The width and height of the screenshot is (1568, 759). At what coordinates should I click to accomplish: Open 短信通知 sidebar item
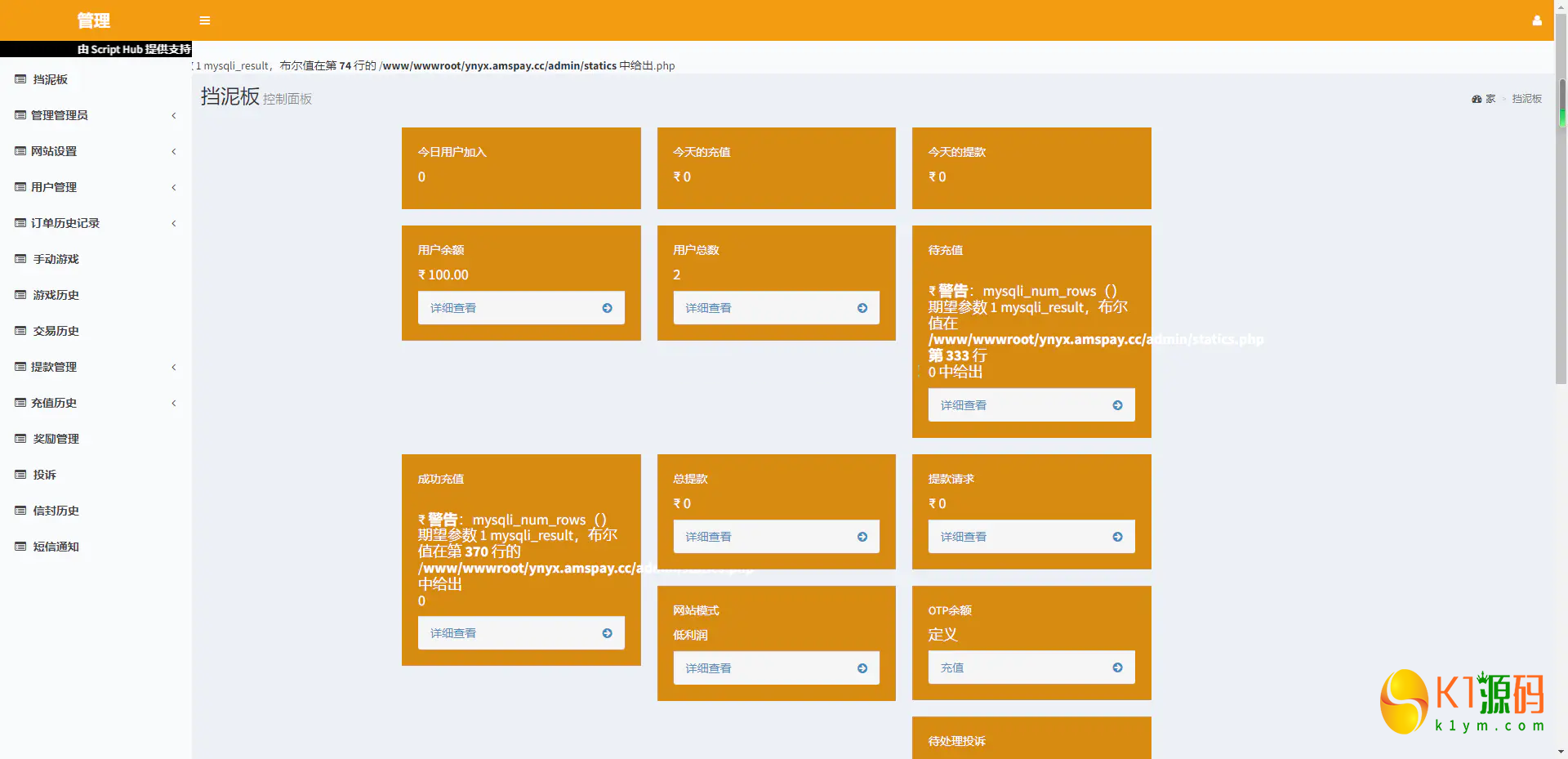click(56, 547)
